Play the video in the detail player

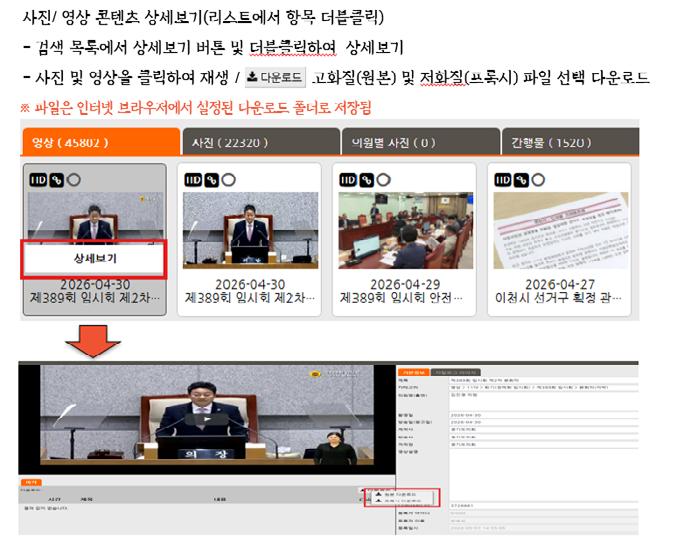tap(206, 420)
